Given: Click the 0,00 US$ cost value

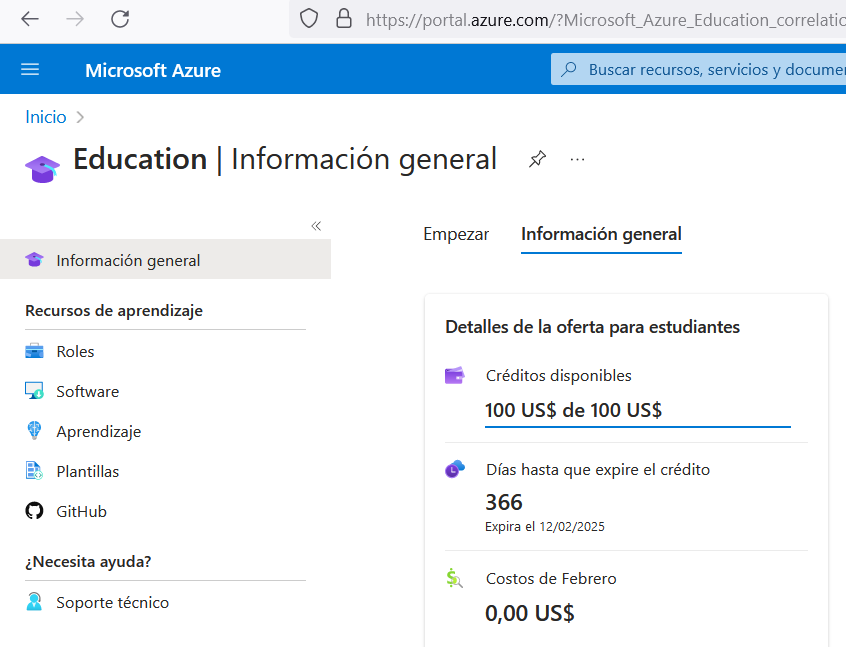Looking at the screenshot, I should pyautogui.click(x=530, y=613).
